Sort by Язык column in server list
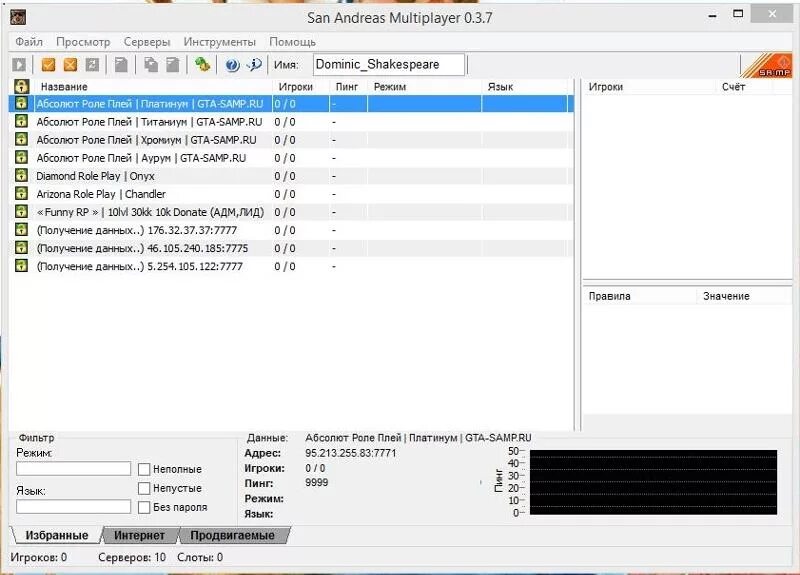Screen dimensions: 800x575 pos(526,87)
